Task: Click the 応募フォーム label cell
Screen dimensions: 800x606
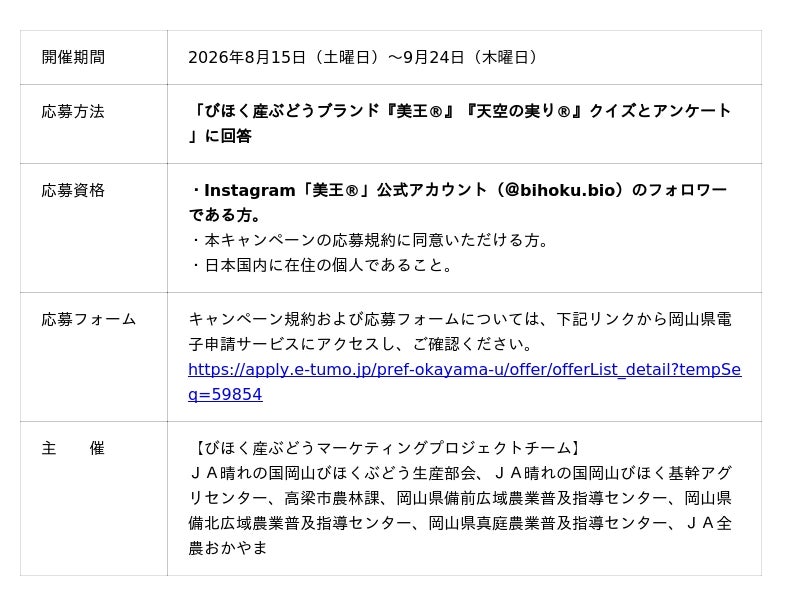Action: click(94, 357)
